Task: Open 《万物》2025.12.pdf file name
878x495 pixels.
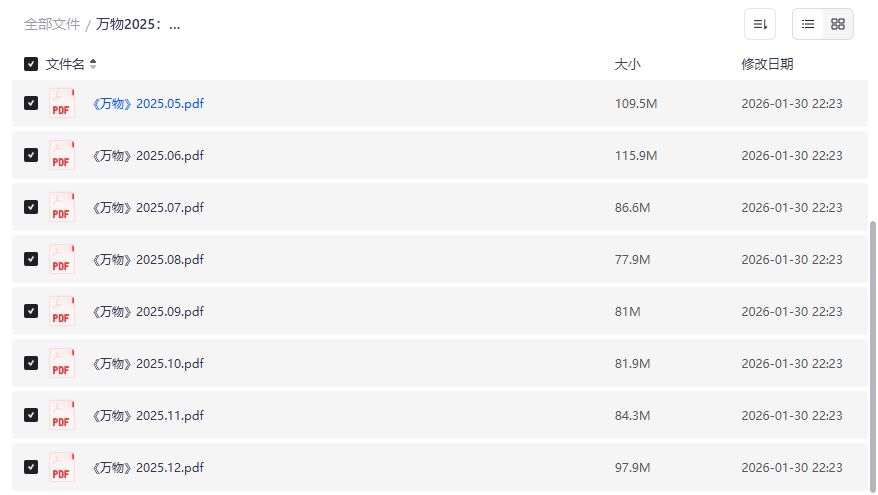Action: click(148, 467)
